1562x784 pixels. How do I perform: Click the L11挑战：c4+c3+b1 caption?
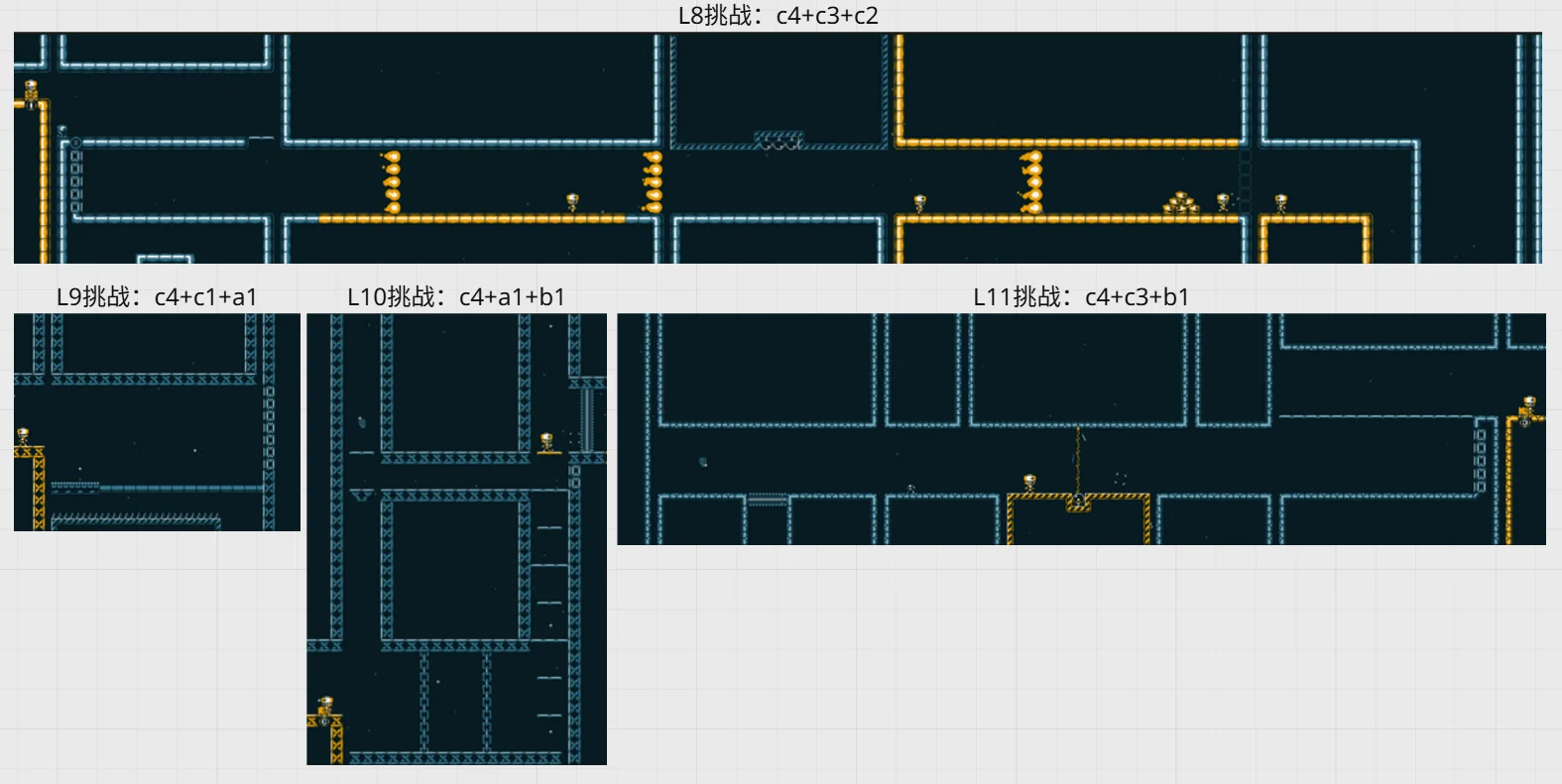1080,296
